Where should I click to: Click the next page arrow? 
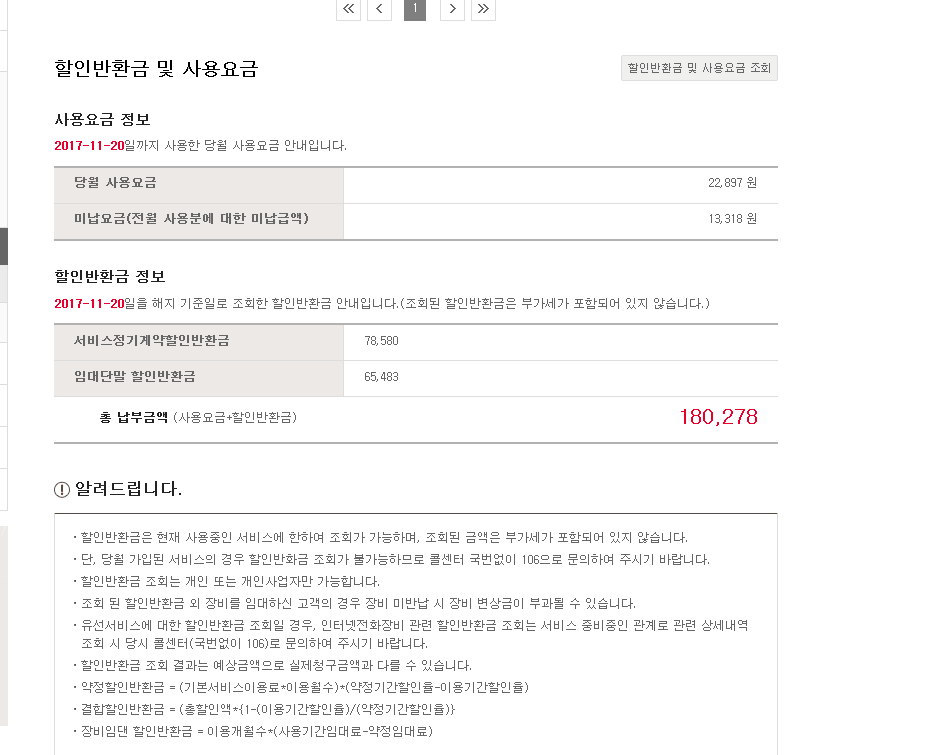coord(452,9)
